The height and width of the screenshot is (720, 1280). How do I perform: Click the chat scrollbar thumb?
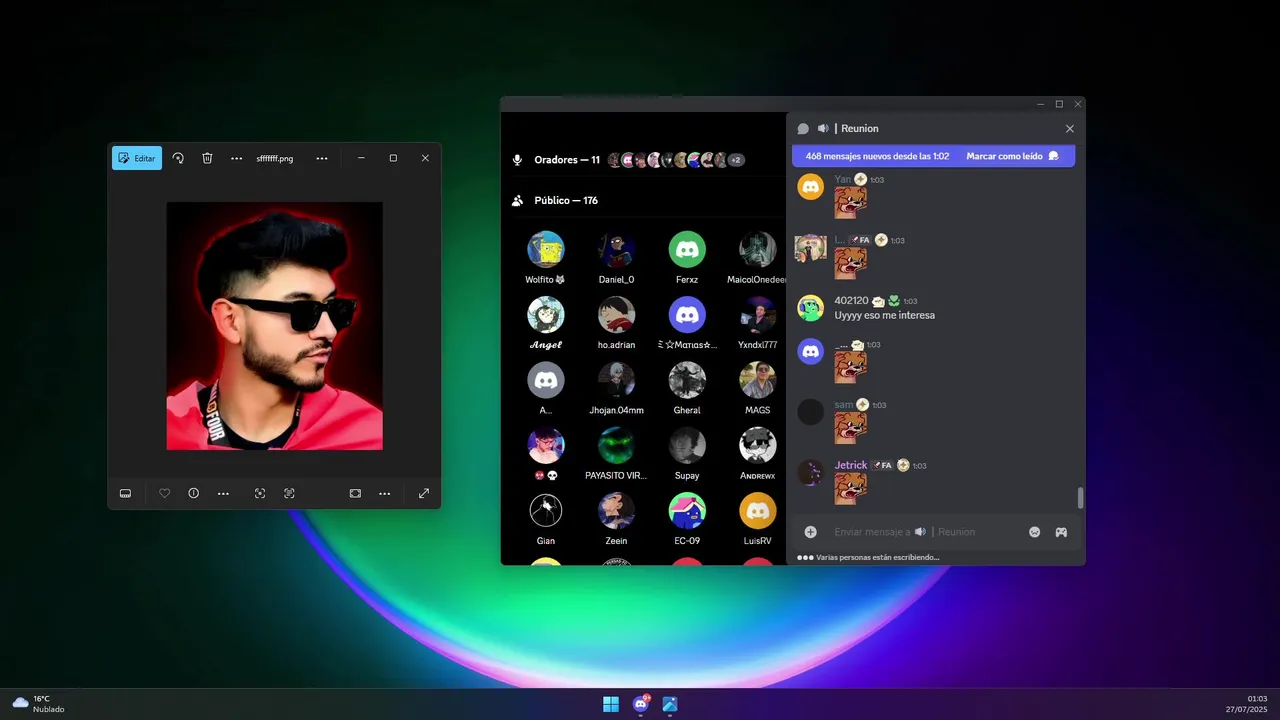click(1080, 497)
